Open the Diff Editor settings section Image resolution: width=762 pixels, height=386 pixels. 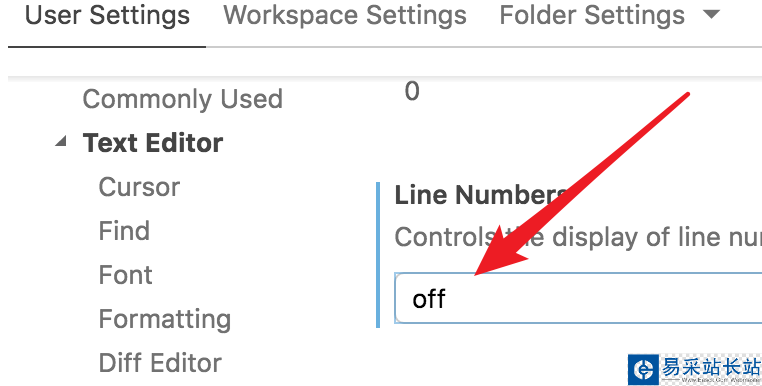pos(160,363)
